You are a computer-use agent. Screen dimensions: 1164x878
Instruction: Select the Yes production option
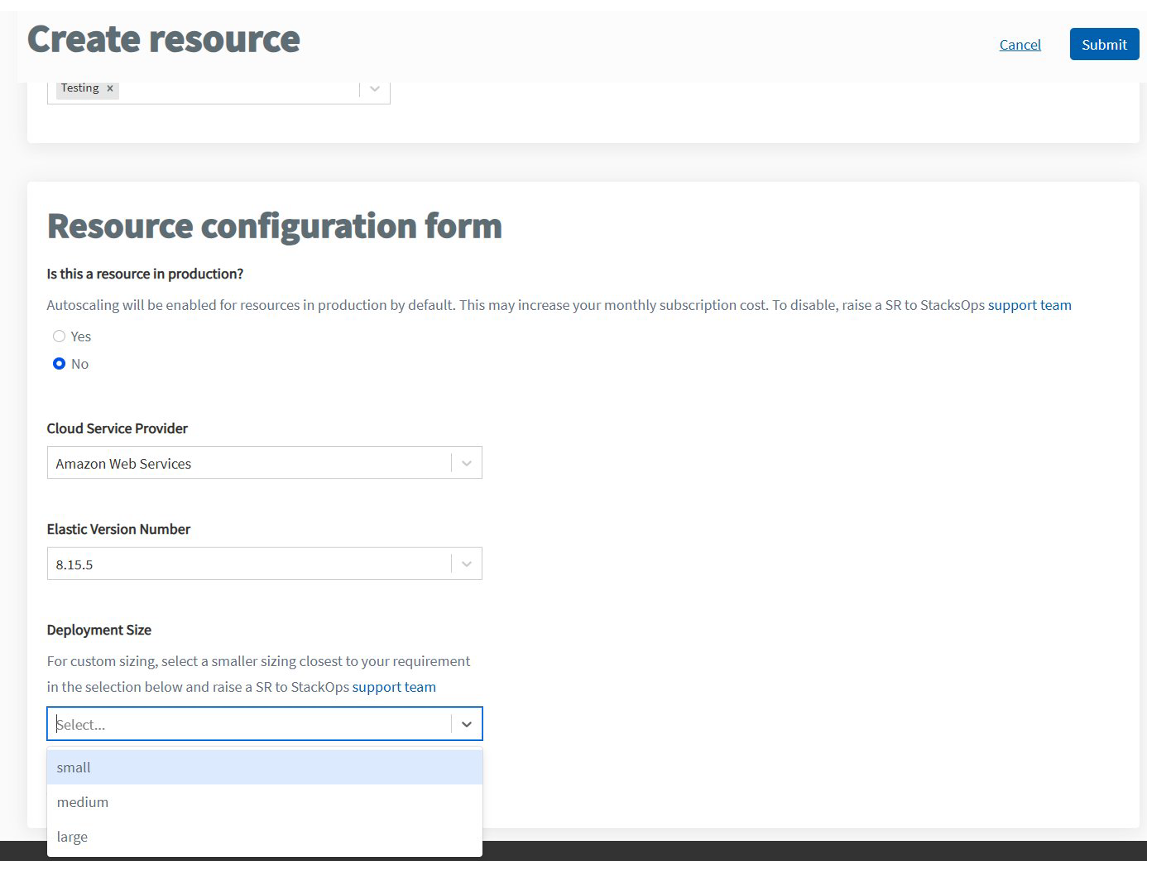tap(58, 336)
